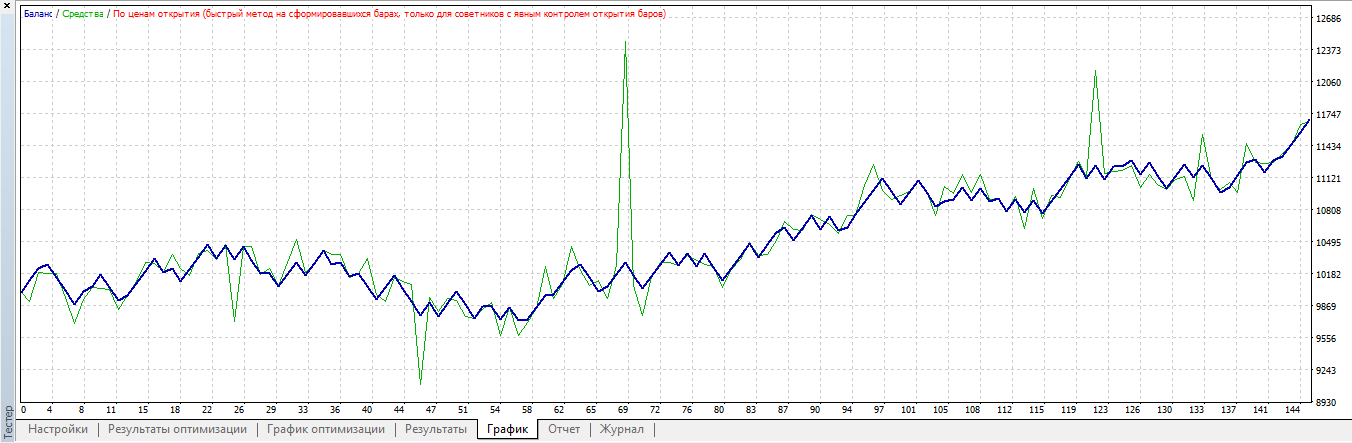Click the green Средства legend label
The height and width of the screenshot is (443, 1352).
(x=84, y=14)
